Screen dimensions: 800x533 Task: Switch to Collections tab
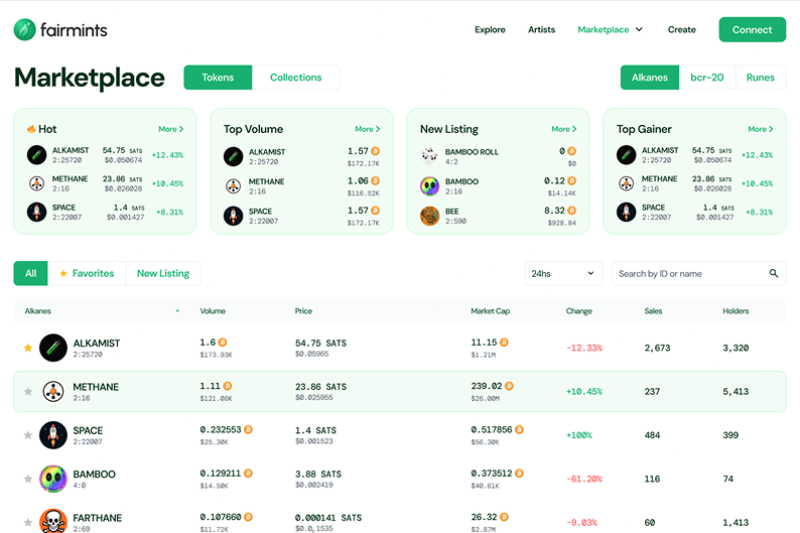point(296,78)
